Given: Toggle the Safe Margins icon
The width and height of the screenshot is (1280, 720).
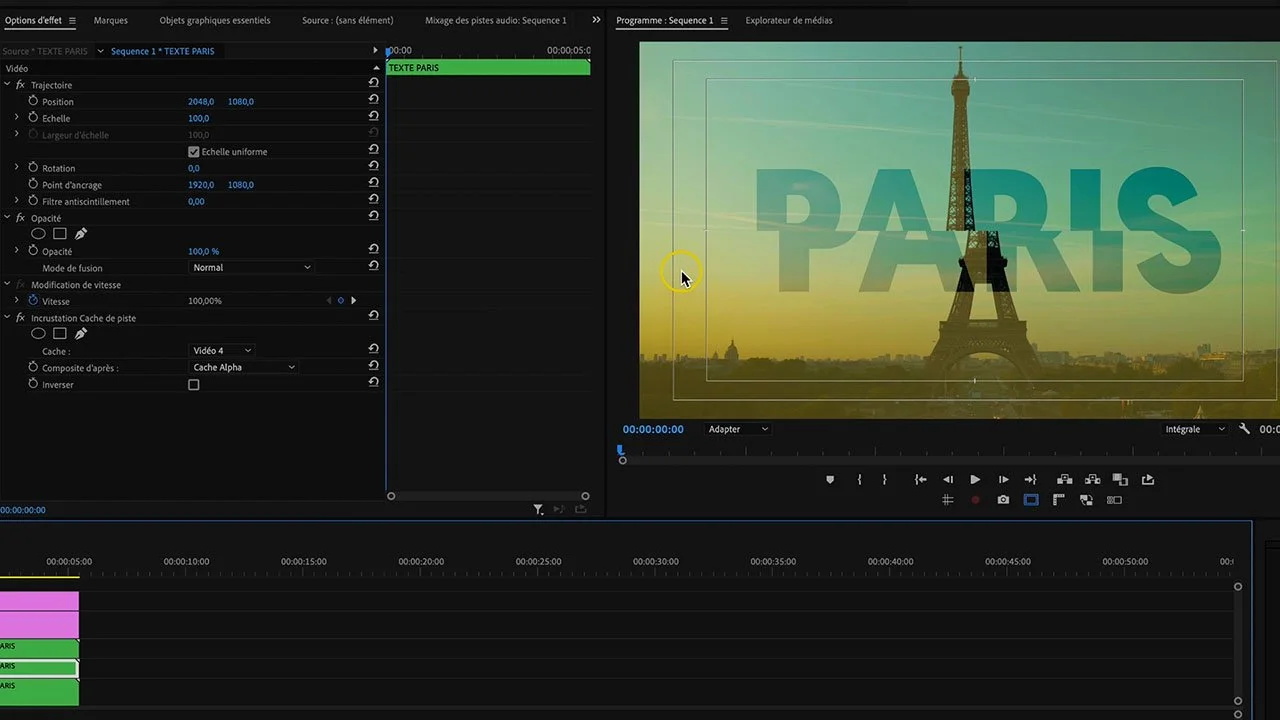Looking at the screenshot, I should pos(1031,500).
